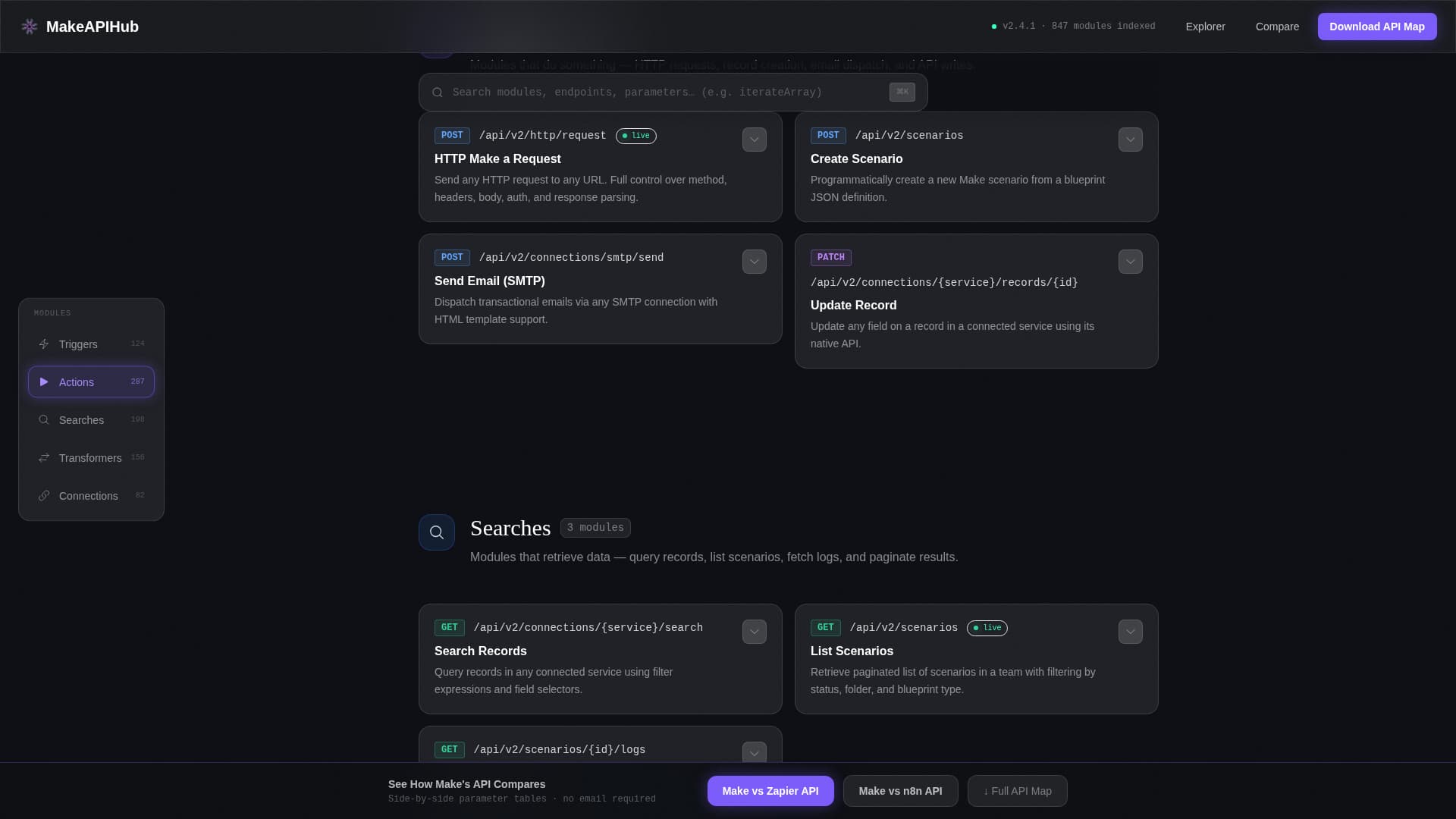Screen dimensions: 1456x819
Task: Click the live badge on List Scenarios
Action: click(987, 628)
